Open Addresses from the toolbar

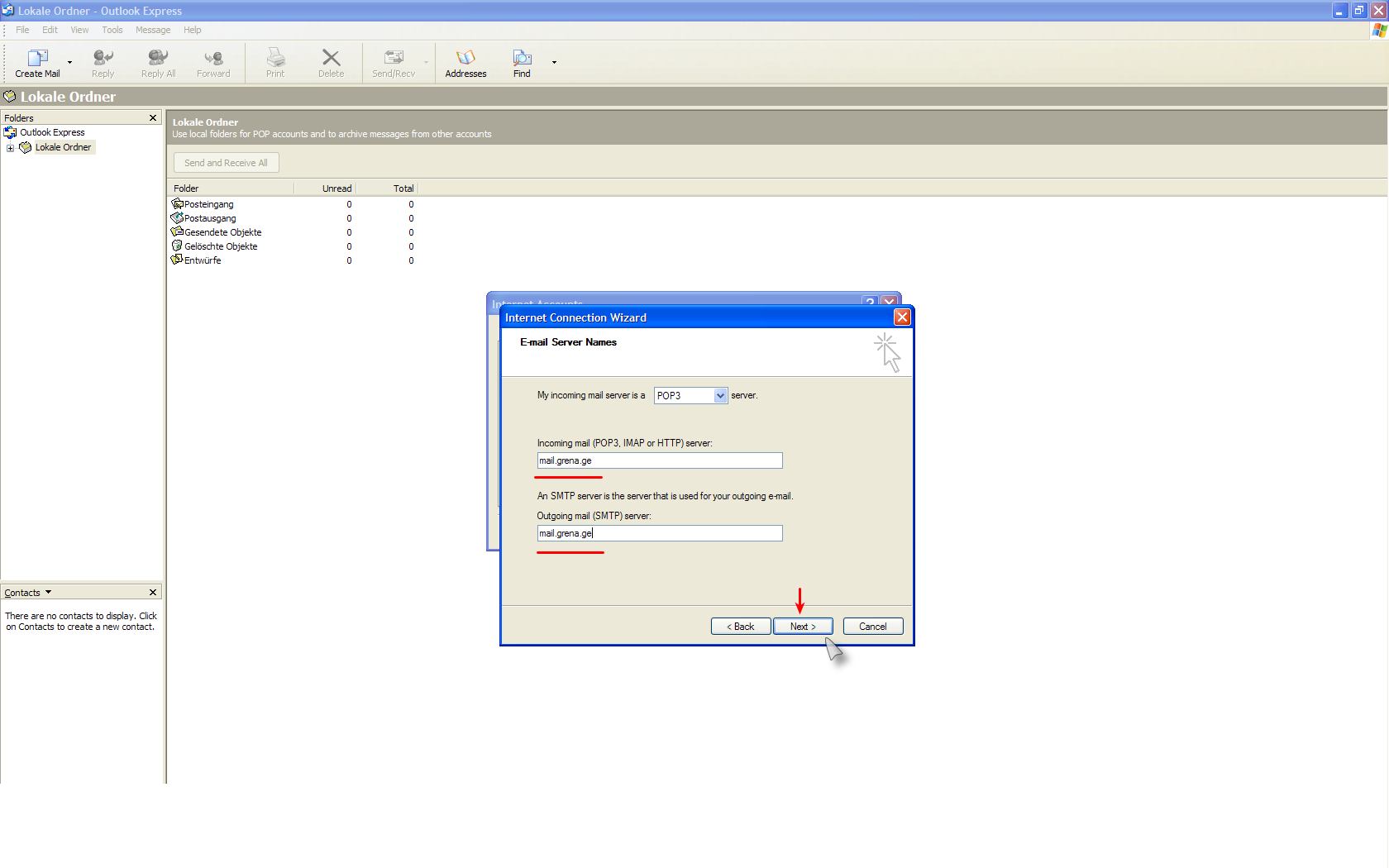[x=465, y=62]
